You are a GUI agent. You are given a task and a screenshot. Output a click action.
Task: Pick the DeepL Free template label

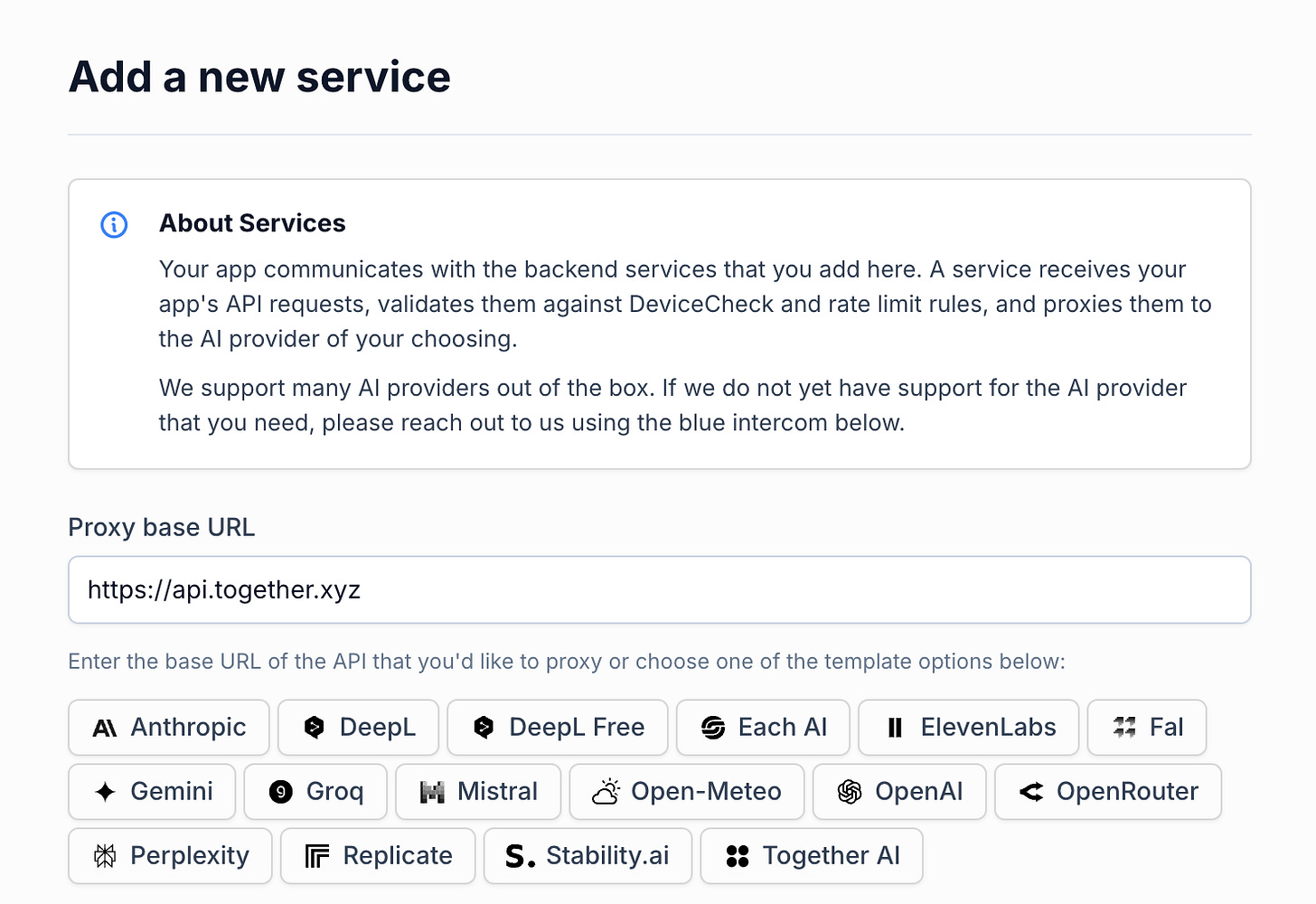point(577,727)
